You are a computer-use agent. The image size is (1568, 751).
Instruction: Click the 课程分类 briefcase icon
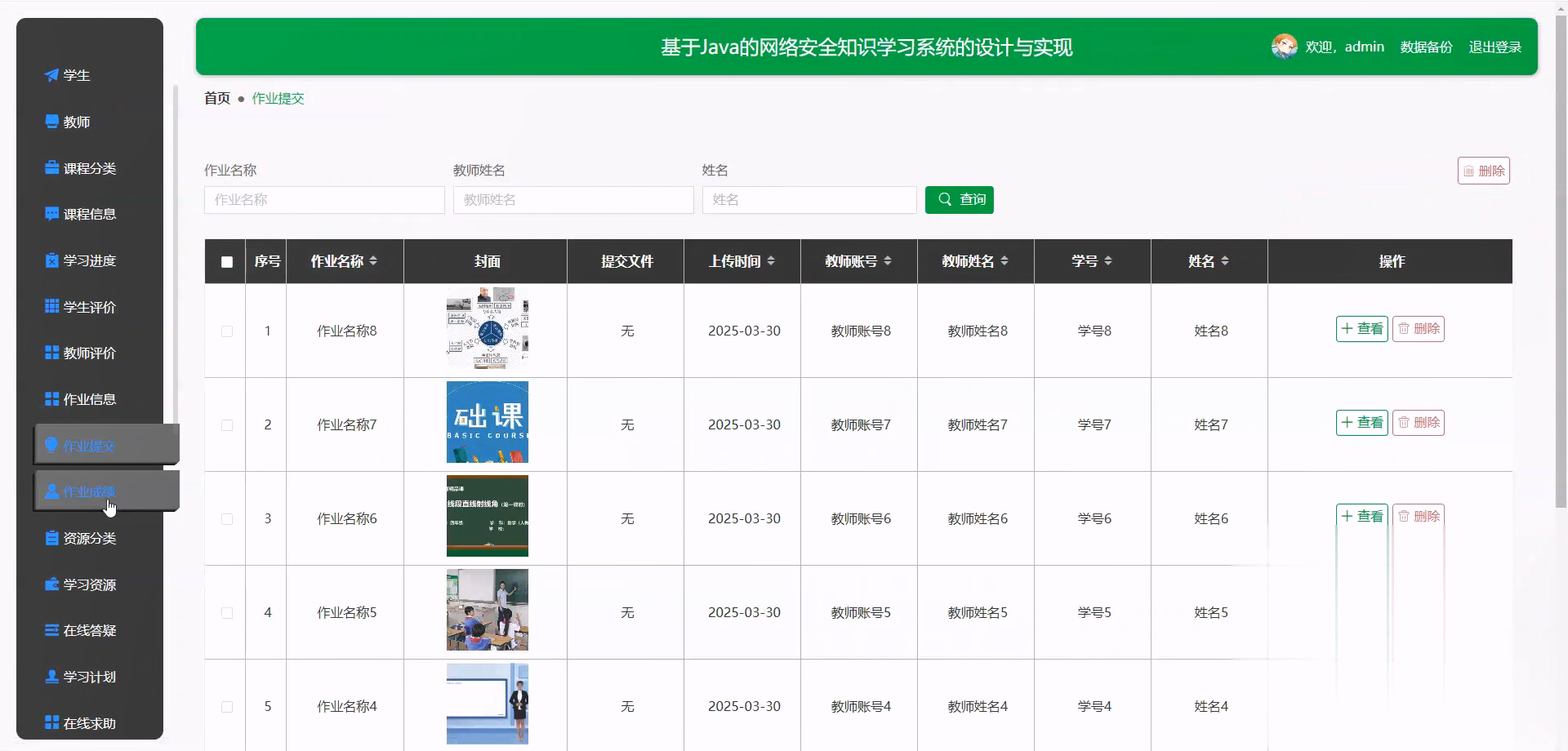51,167
